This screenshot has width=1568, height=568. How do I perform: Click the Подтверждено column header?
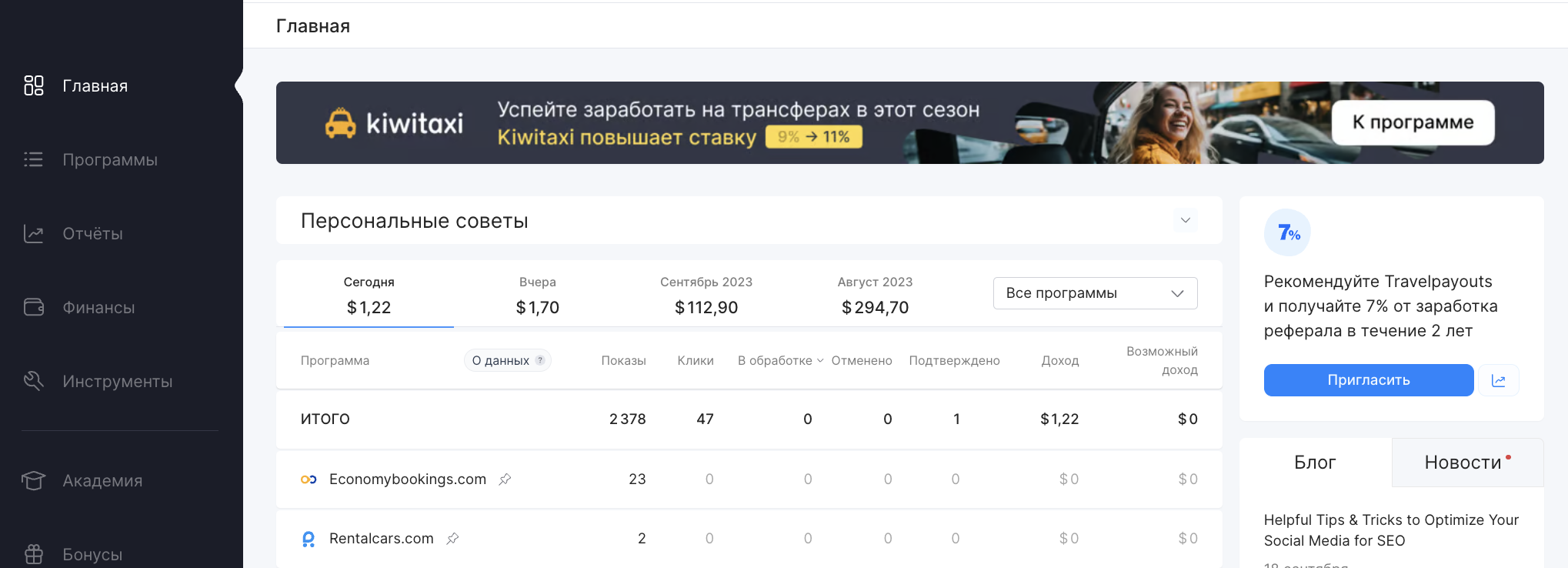[x=954, y=360]
